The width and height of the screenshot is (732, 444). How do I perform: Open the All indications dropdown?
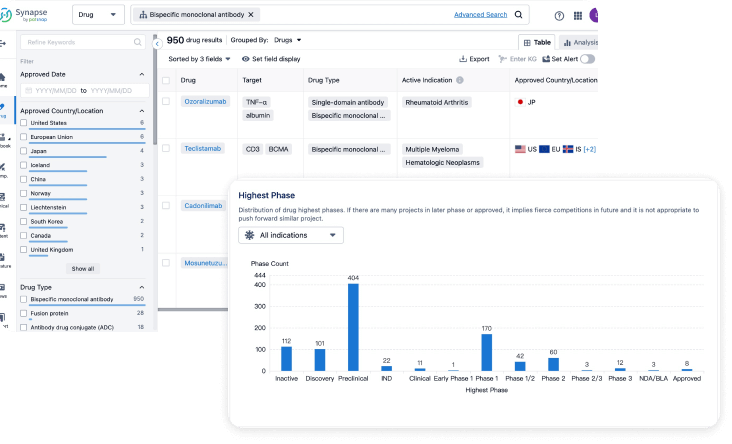point(290,235)
